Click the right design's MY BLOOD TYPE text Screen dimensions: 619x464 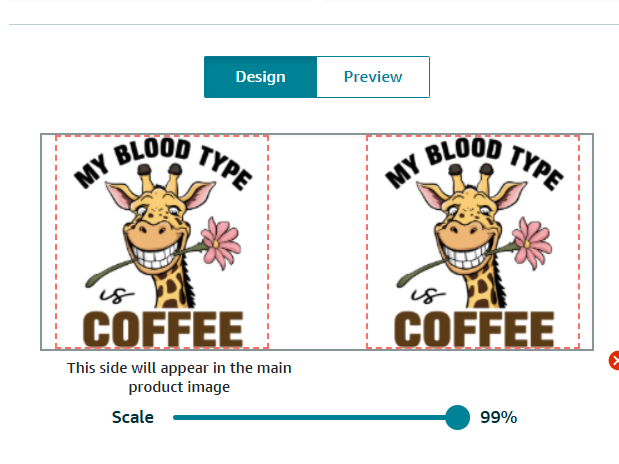coord(471,160)
